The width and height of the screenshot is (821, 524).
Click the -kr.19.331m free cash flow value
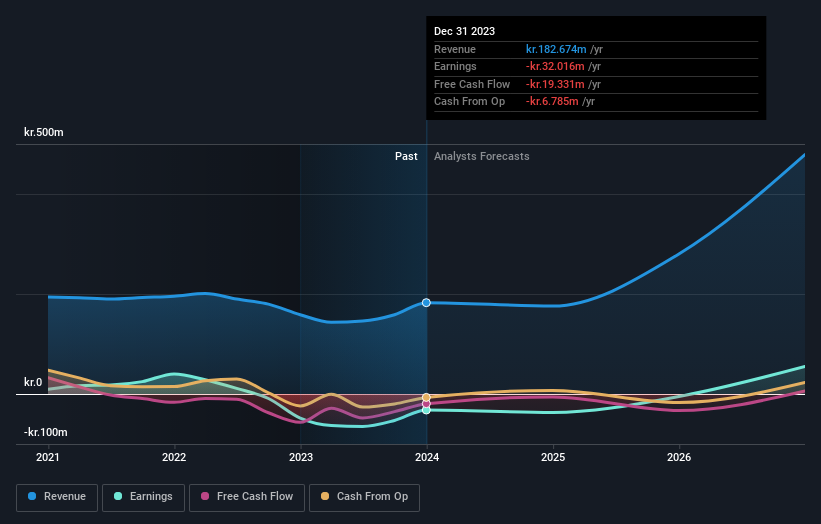[x=555, y=84]
